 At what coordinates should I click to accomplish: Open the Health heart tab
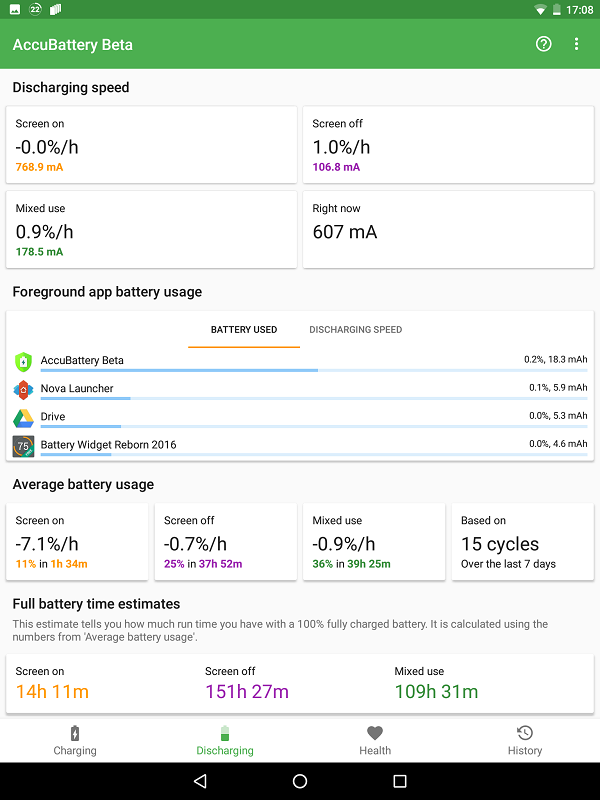375,740
